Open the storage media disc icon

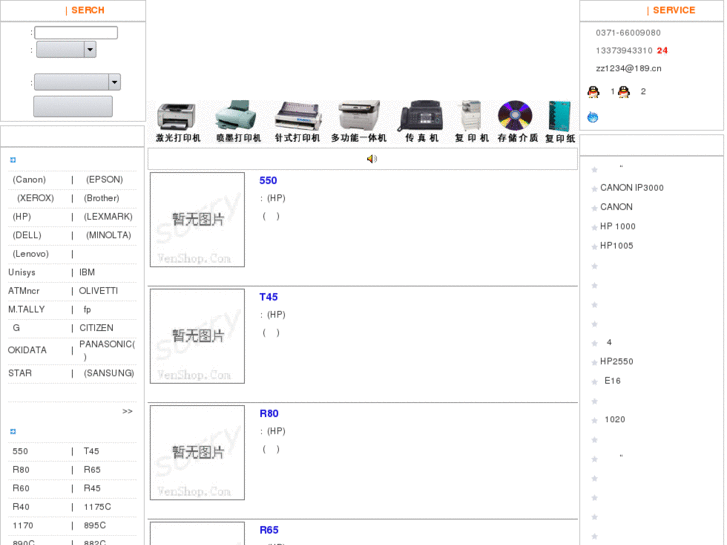point(517,122)
